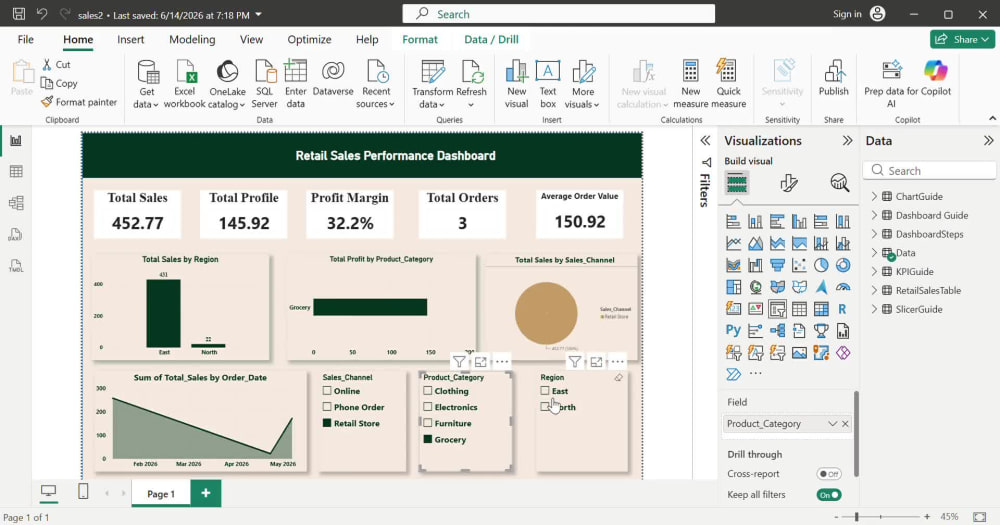Viewport: 1000px width, 525px height.
Task: Open the Analytics magnifier icon
Action: pyautogui.click(x=840, y=184)
